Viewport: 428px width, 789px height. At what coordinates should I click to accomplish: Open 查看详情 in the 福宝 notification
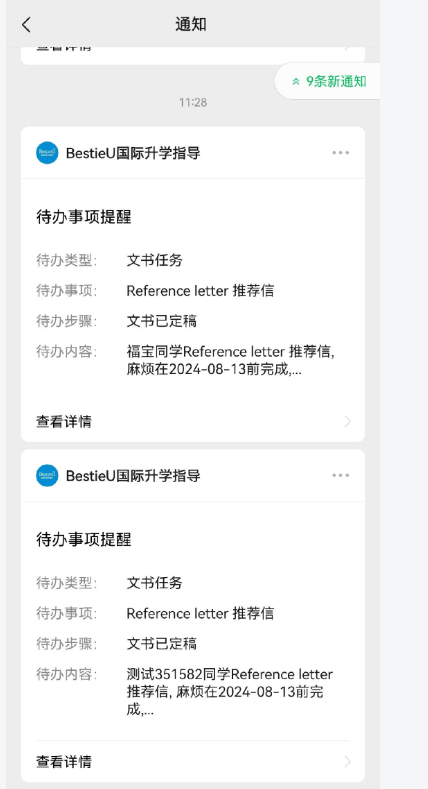pos(193,422)
